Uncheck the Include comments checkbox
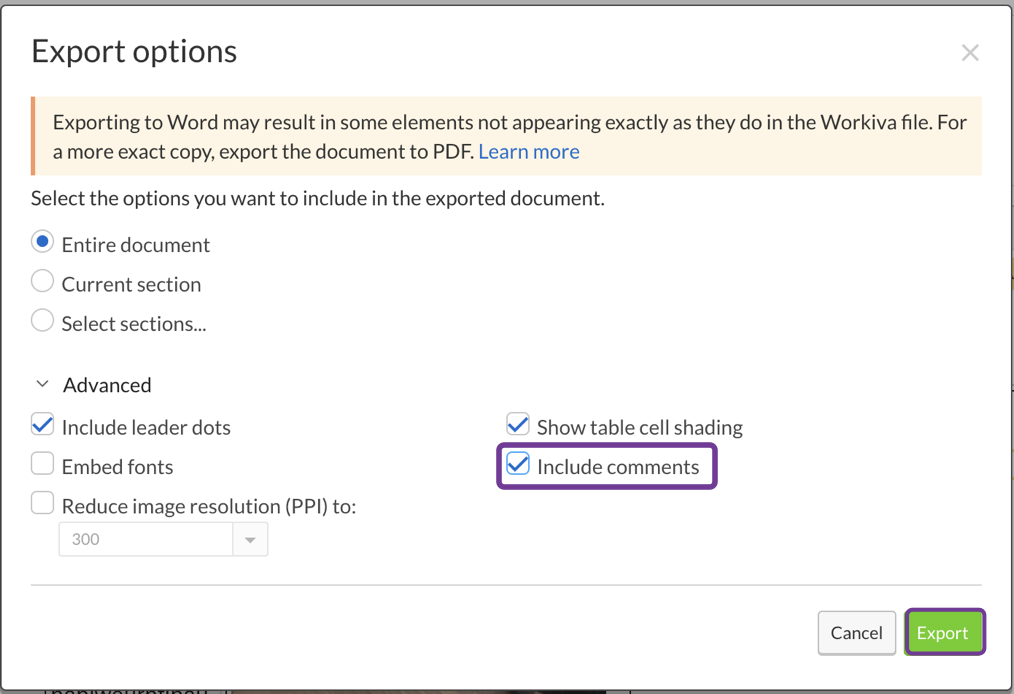 point(518,465)
